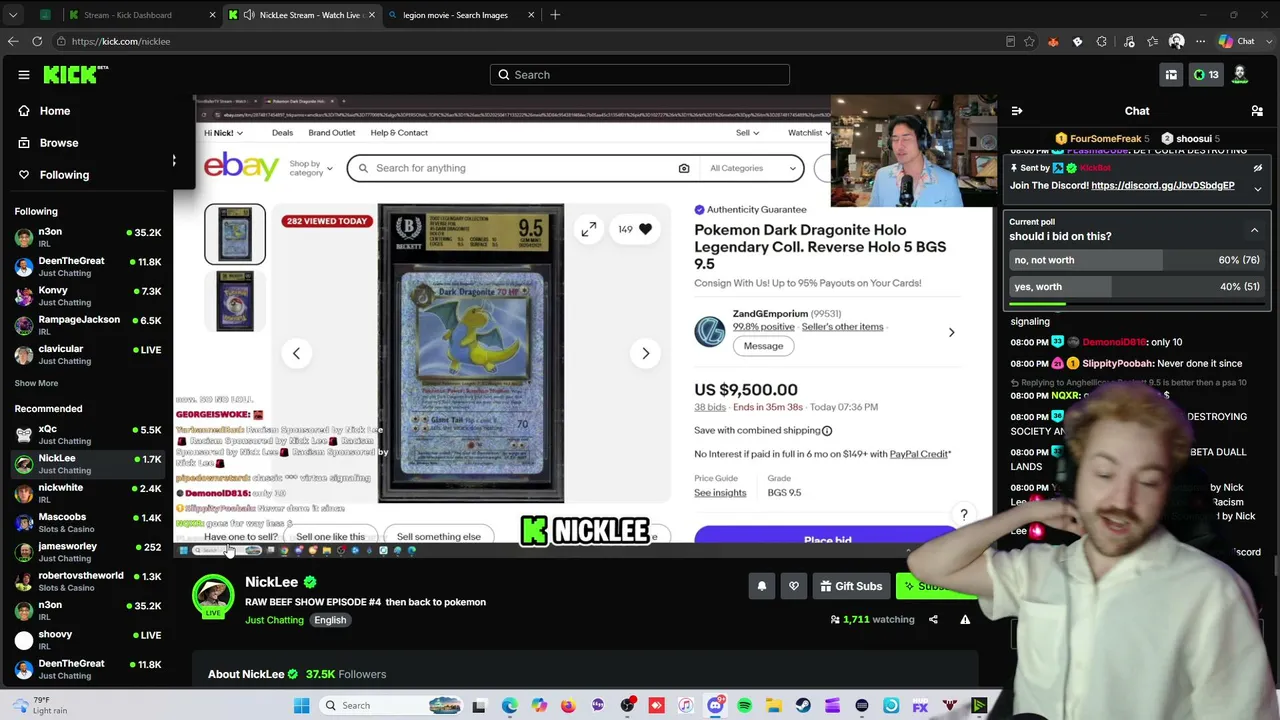
Task: Follow NickLee with the heart icon
Action: click(794, 586)
